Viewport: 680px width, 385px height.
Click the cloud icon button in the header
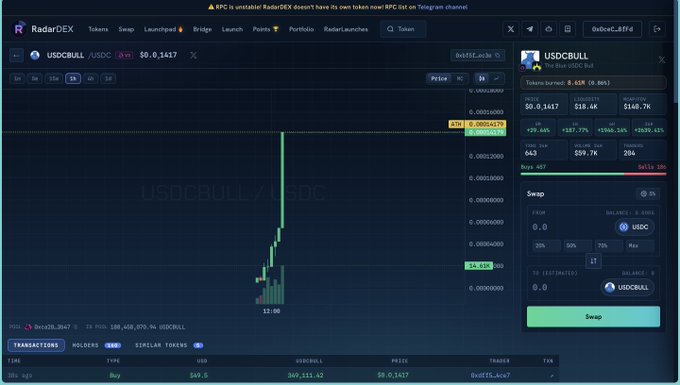549,29
